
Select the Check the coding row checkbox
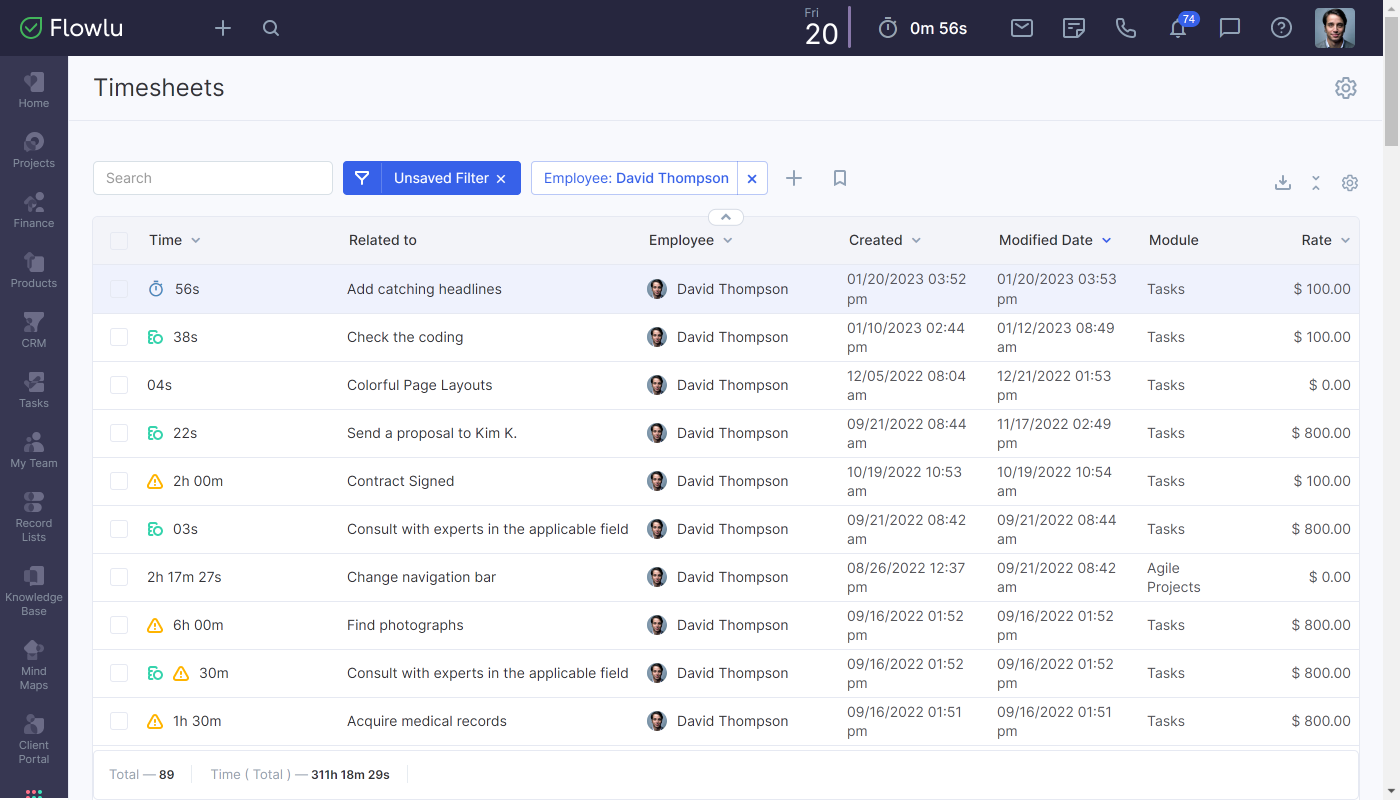tap(119, 337)
